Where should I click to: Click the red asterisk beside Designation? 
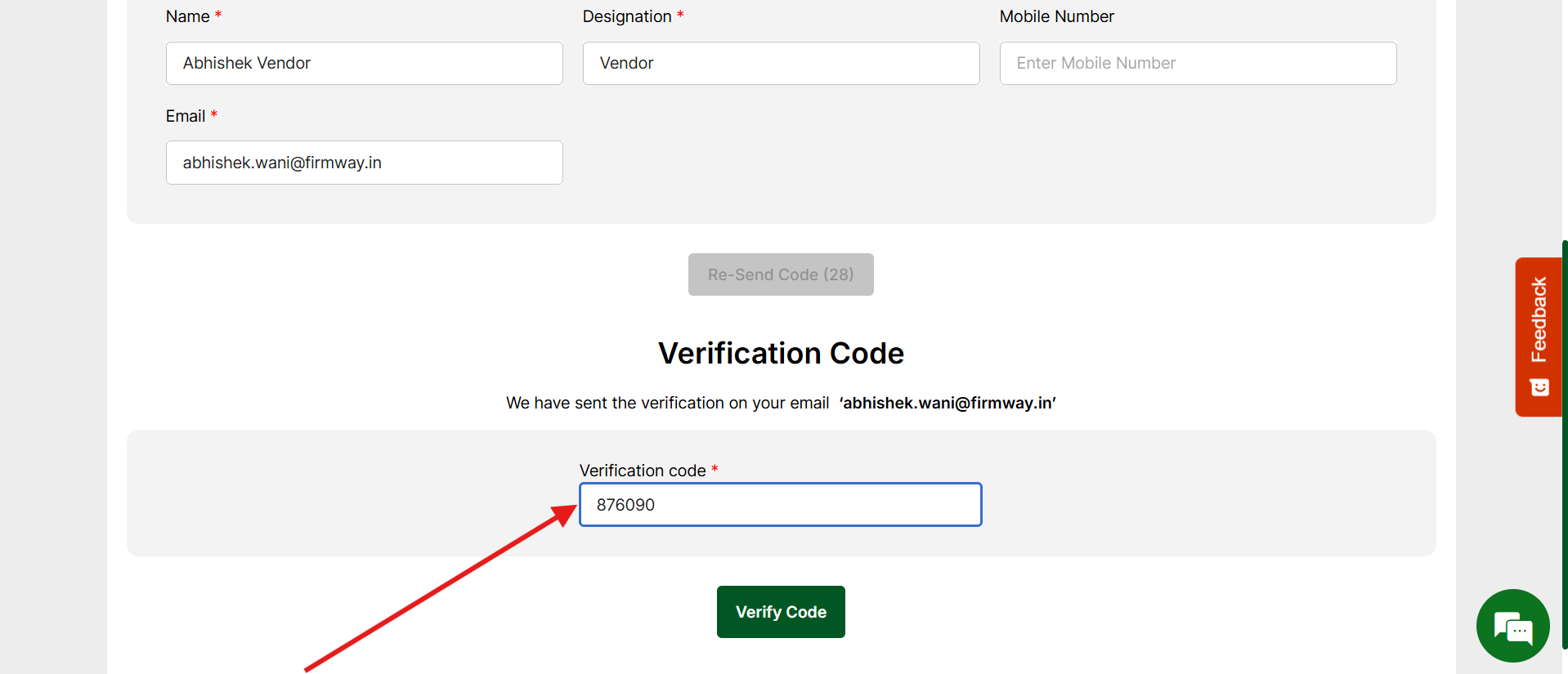click(x=680, y=16)
